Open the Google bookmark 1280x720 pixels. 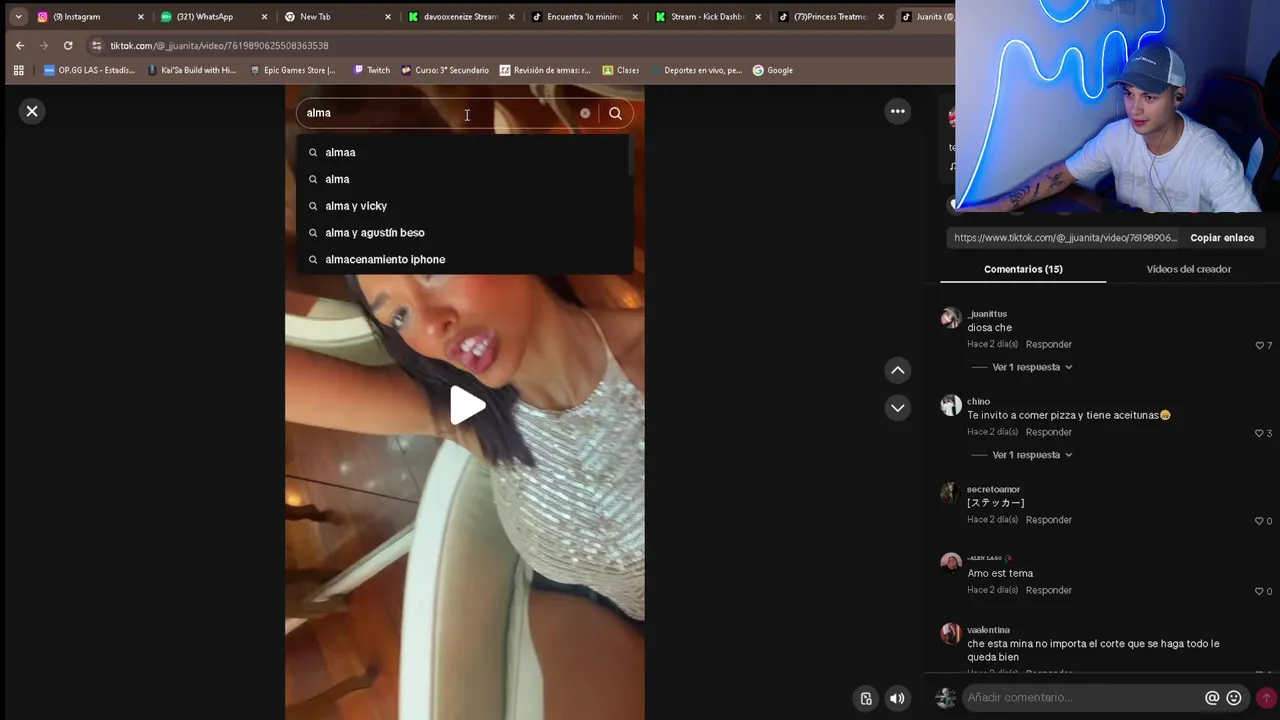click(773, 70)
